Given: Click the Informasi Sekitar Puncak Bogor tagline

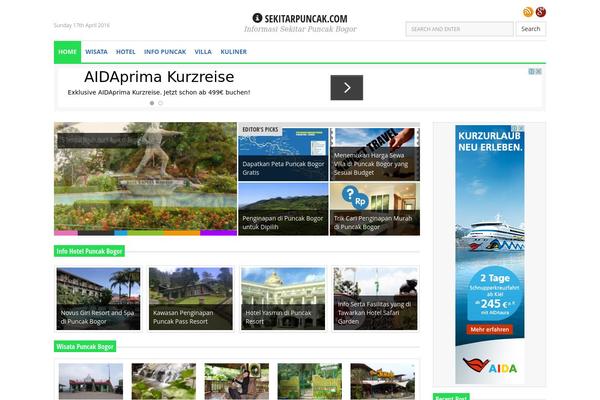Looking at the screenshot, I should [x=300, y=29].
